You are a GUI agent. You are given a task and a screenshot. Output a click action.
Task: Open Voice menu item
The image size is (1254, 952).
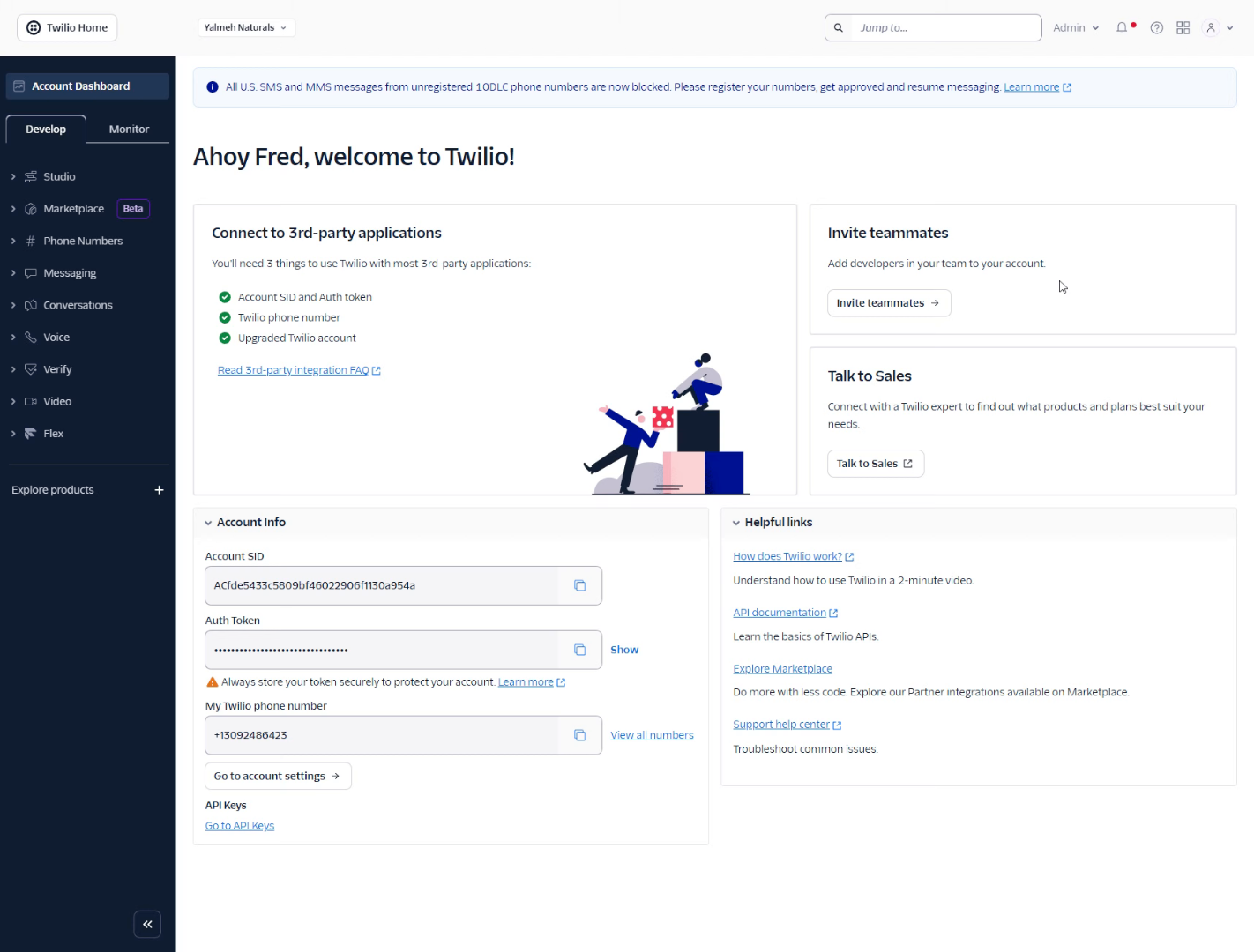tap(56, 337)
